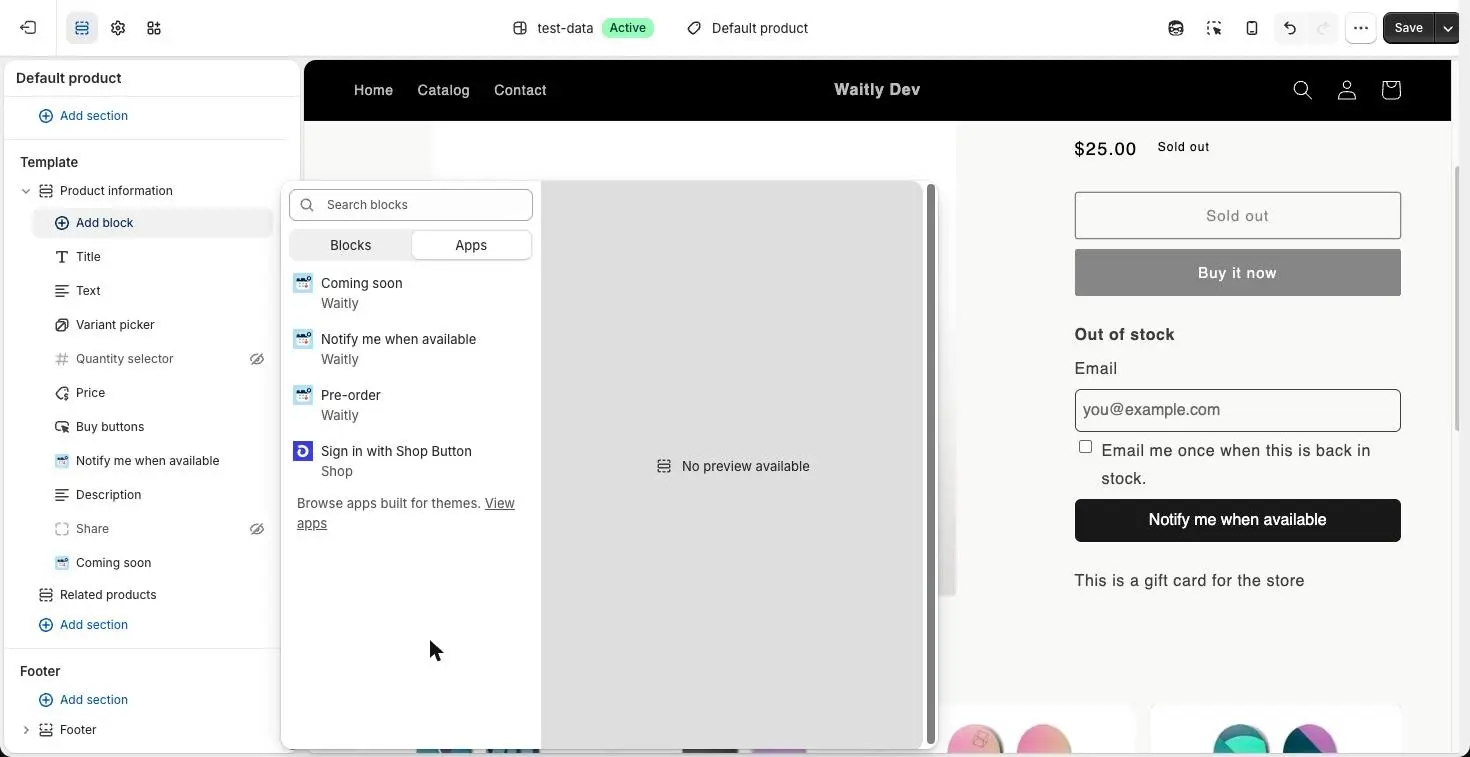Image resolution: width=1470 pixels, height=757 pixels.
Task: Open the shopping cart icon
Action: 1391,90
